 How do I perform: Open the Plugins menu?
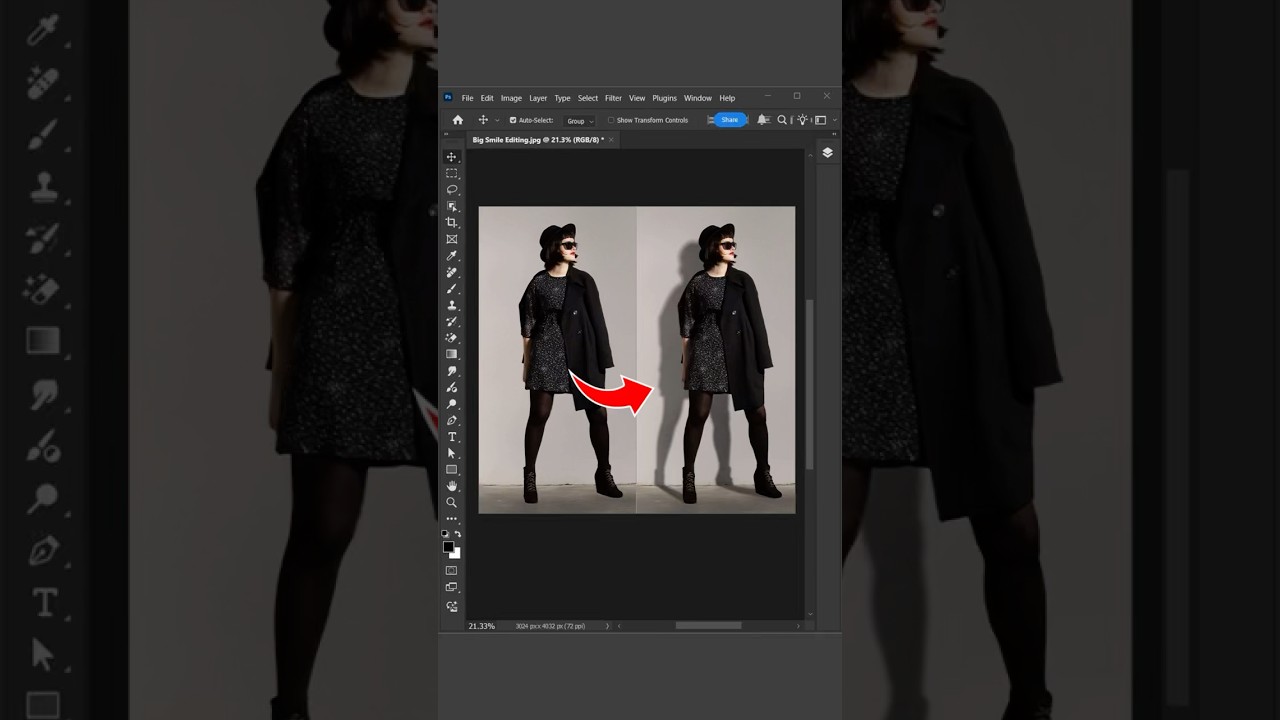point(664,98)
